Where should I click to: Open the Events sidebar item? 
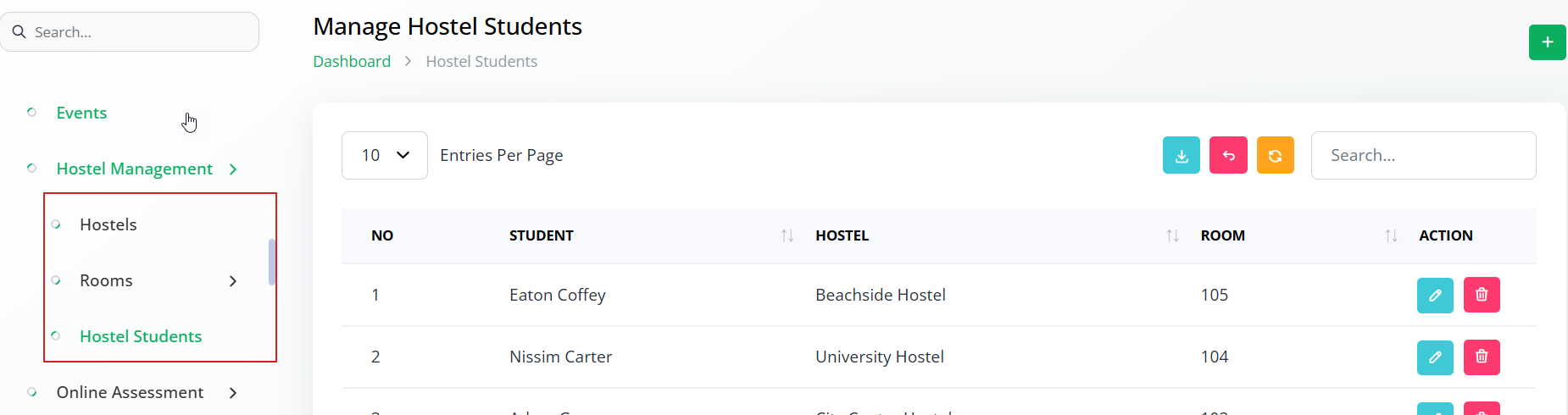81,113
